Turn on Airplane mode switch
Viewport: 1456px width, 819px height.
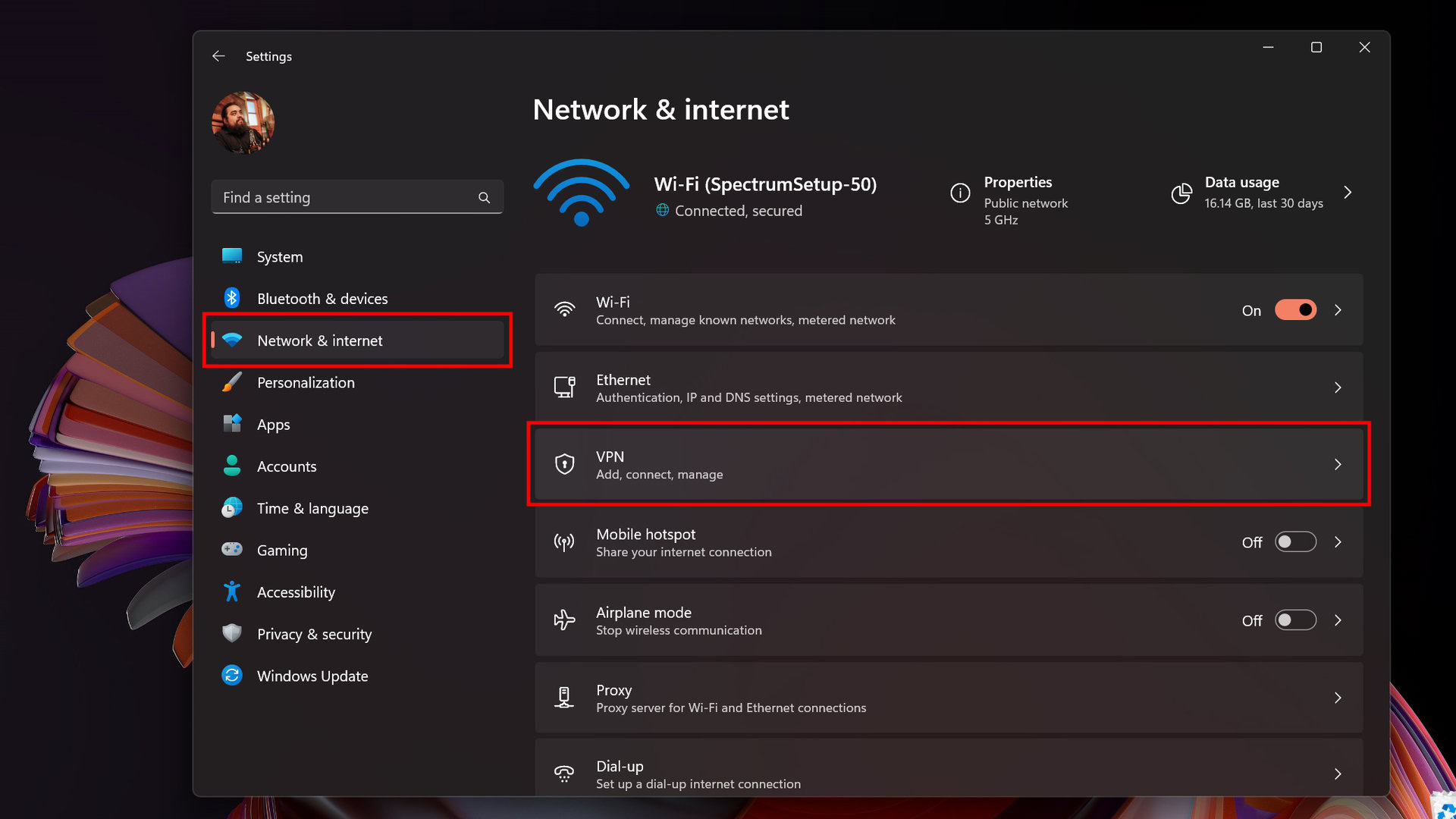pyautogui.click(x=1295, y=620)
